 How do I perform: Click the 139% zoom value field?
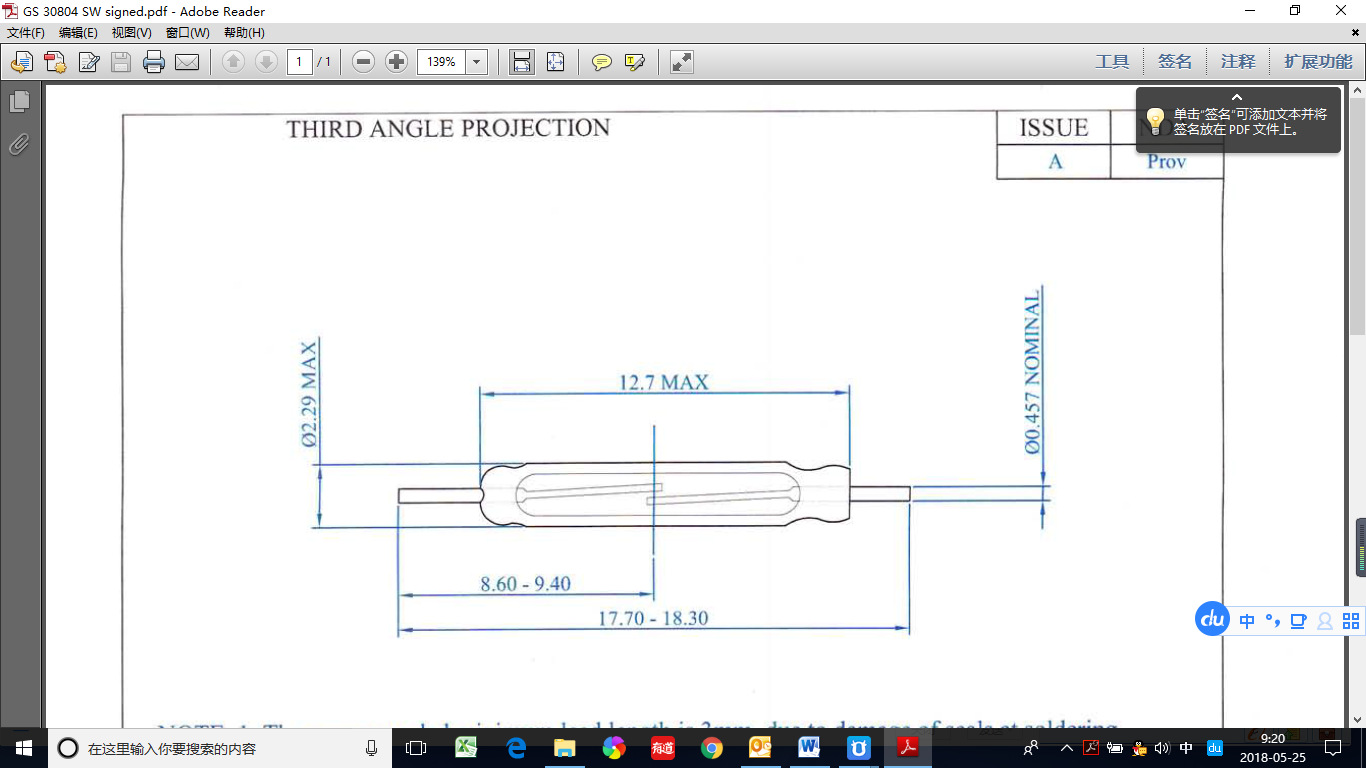pos(442,62)
